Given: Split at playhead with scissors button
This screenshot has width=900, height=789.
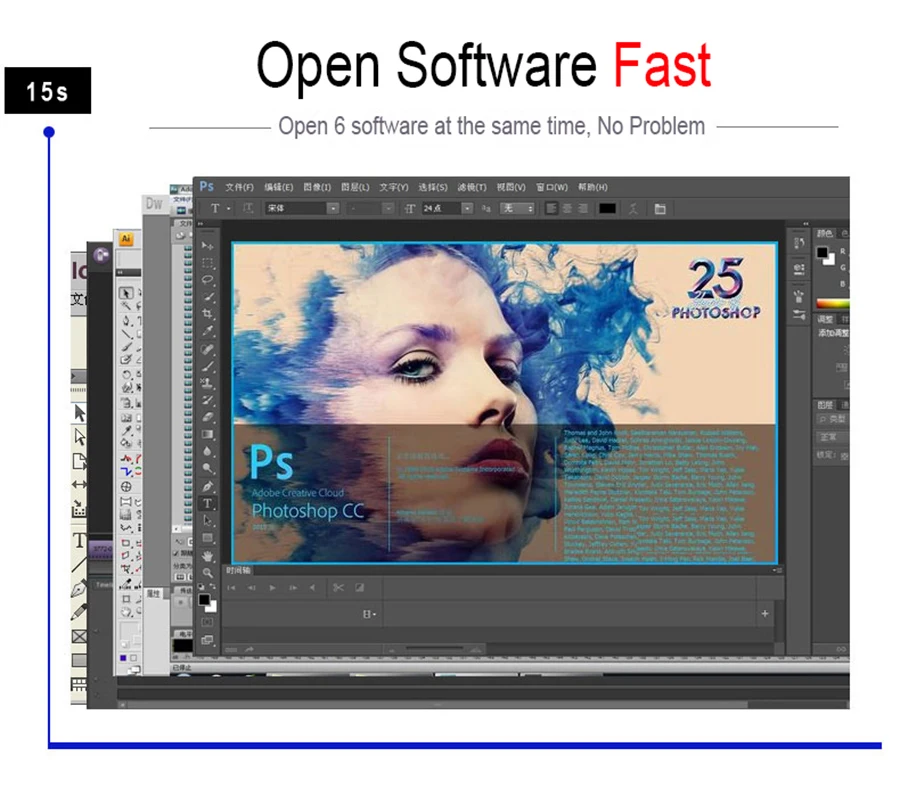Looking at the screenshot, I should (338, 588).
